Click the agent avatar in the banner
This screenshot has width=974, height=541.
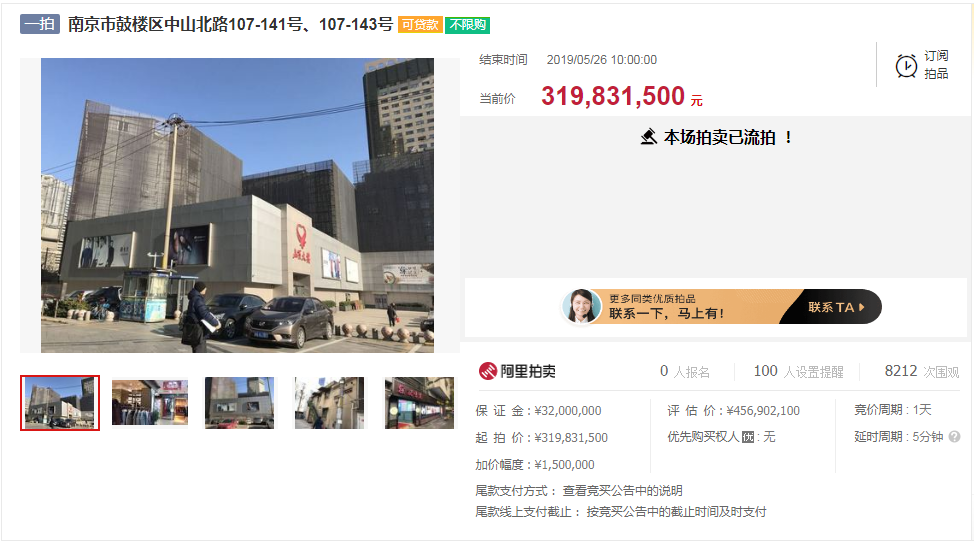pyautogui.click(x=581, y=307)
